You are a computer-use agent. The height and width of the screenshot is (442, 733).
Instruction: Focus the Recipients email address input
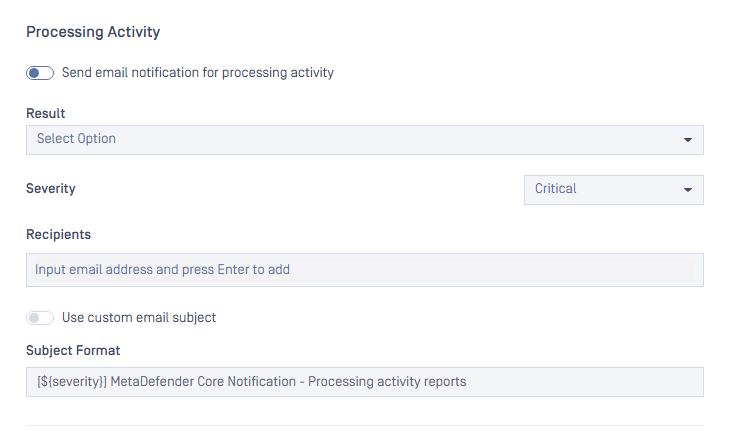pos(365,270)
